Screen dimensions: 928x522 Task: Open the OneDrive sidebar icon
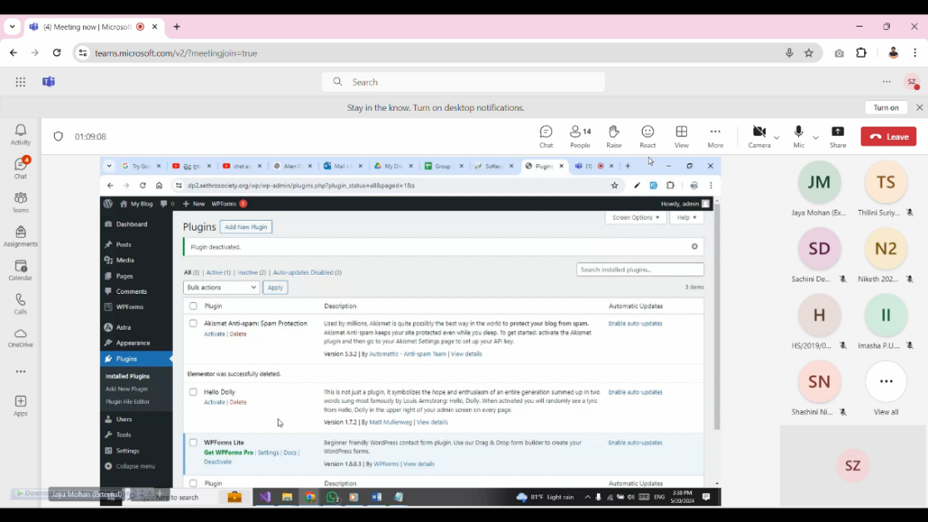[20, 338]
